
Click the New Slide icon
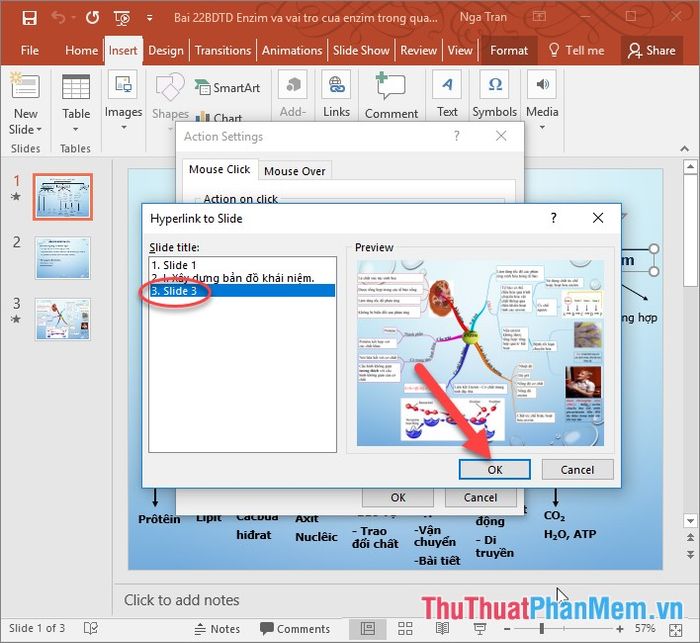tap(25, 86)
